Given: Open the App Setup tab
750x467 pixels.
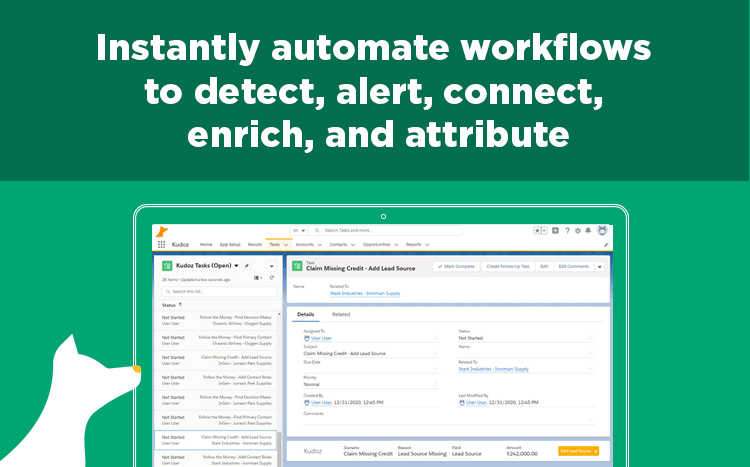Looking at the screenshot, I should (x=230, y=245).
